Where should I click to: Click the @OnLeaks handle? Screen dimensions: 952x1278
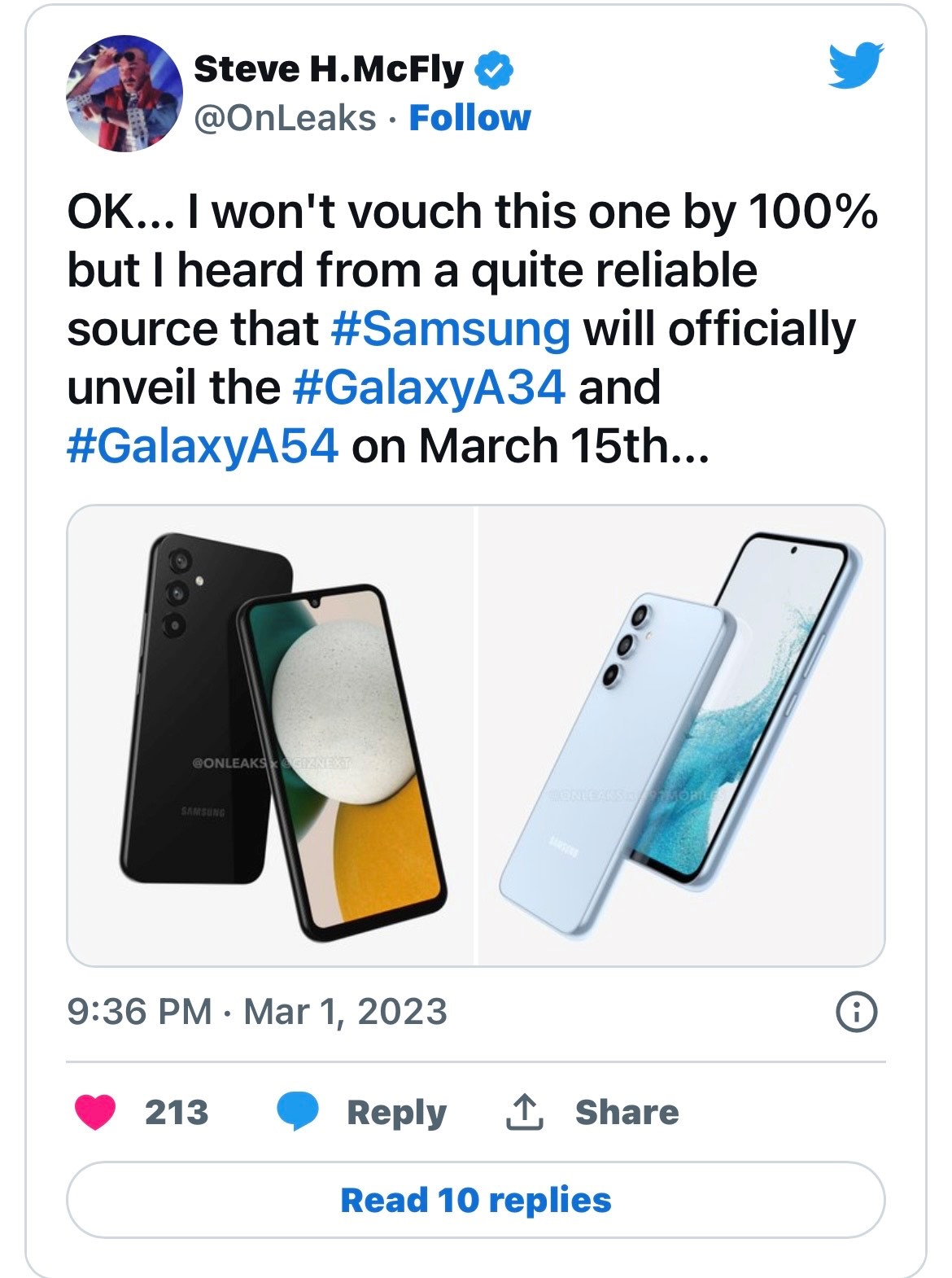285,118
